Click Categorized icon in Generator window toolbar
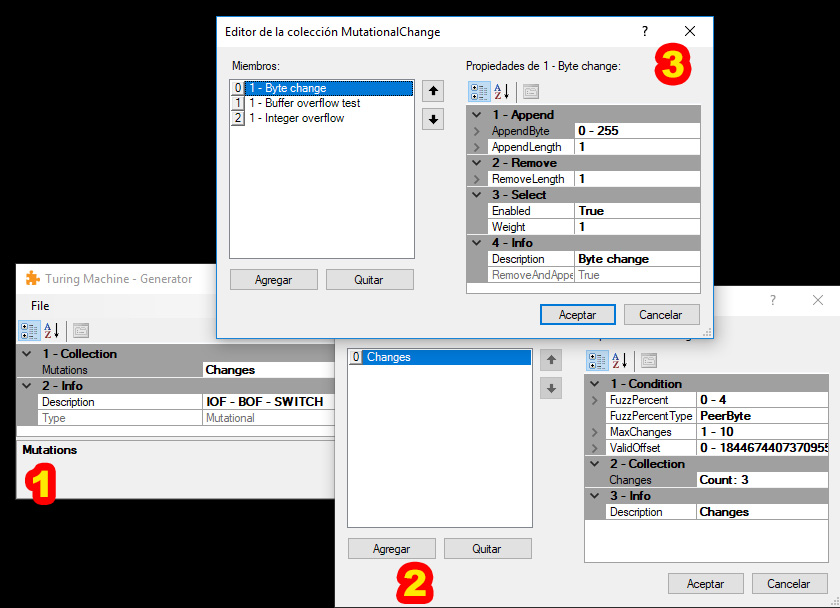The image size is (840, 608). pyautogui.click(x=29, y=330)
